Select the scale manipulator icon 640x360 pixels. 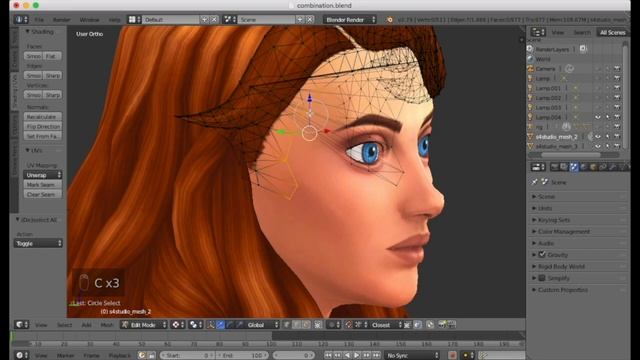[x=239, y=324]
